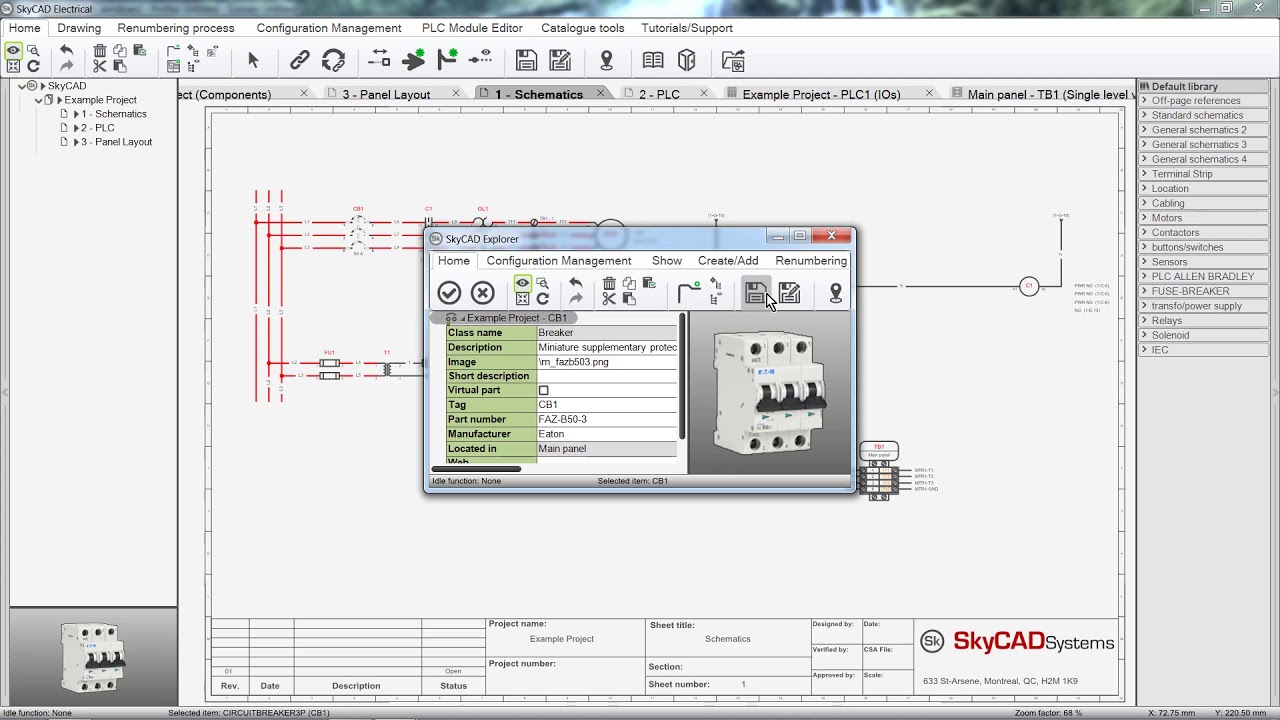Switch to the 3 - Panel Layout document tab
Image resolution: width=1280 pixels, height=720 pixels.
pos(386,94)
